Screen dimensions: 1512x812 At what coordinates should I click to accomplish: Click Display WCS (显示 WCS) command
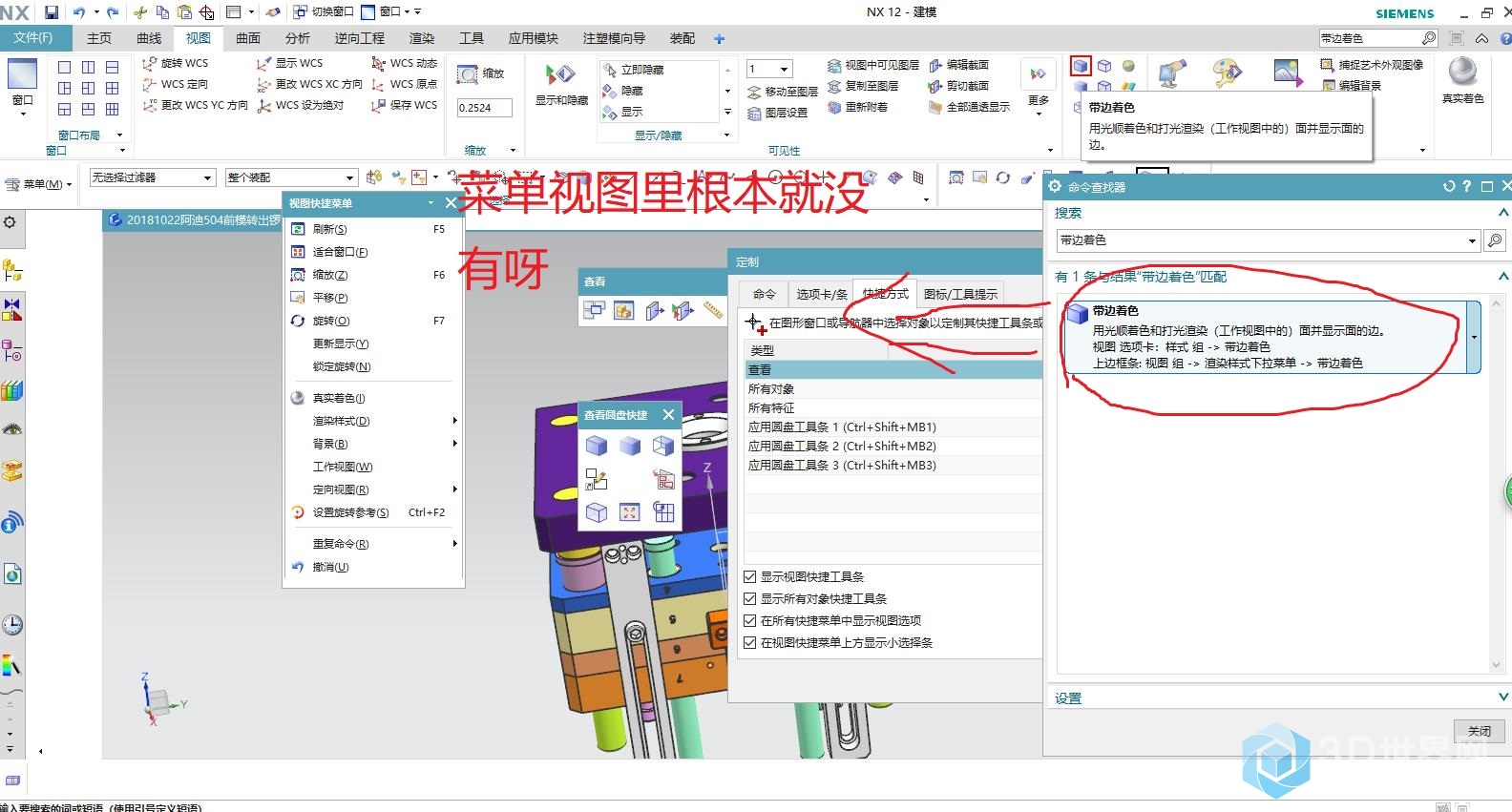point(289,63)
